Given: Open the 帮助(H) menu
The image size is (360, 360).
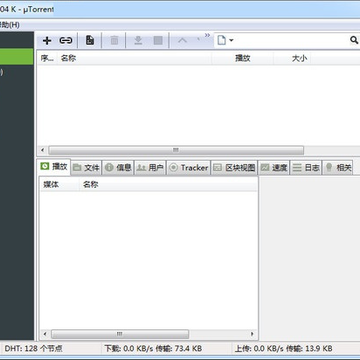Looking at the screenshot, I should coord(10,25).
